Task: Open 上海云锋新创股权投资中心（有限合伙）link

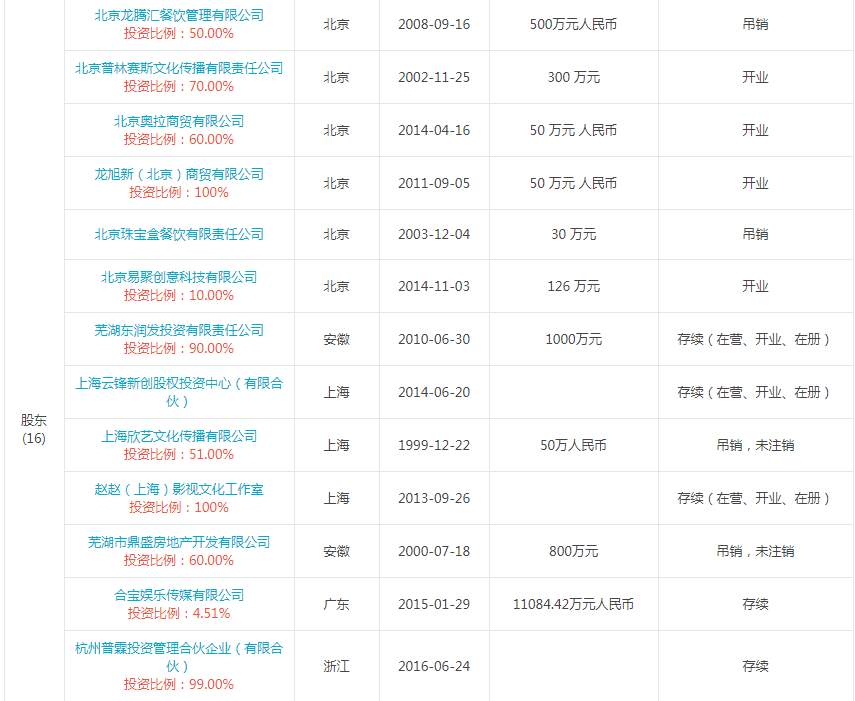Action: 179,392
